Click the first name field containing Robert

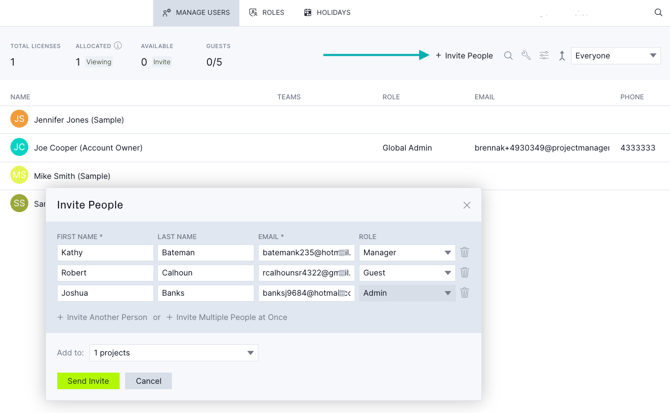tap(105, 272)
